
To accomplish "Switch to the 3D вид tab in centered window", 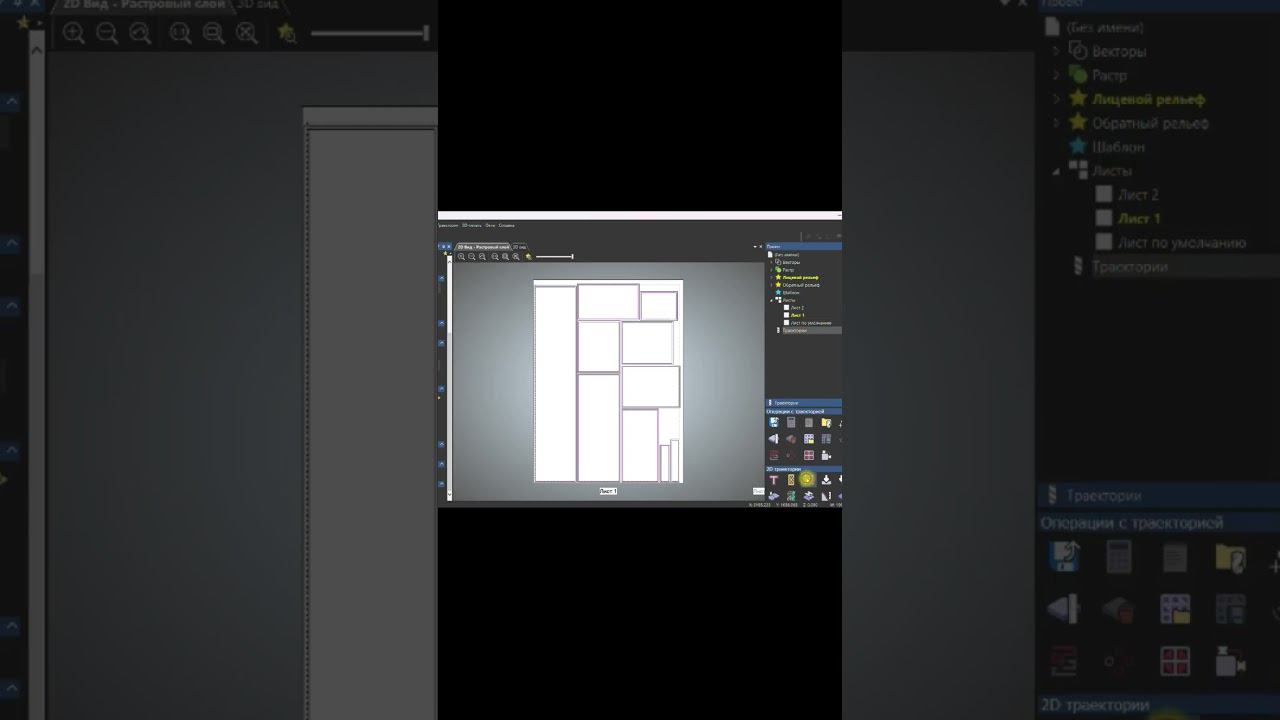I will [x=520, y=247].
